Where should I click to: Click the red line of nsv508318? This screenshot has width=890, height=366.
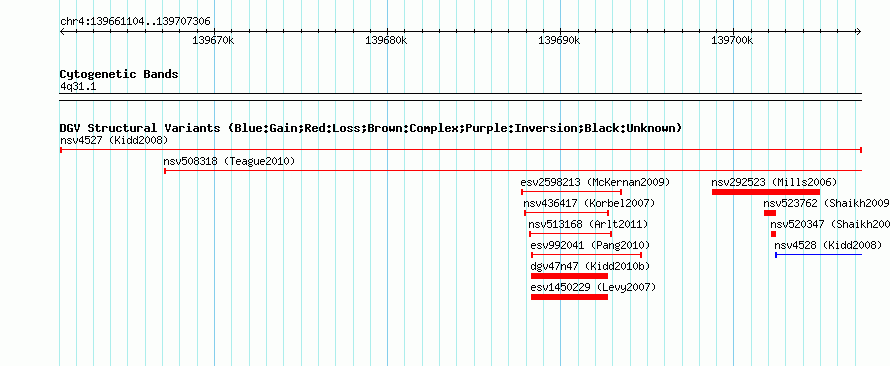(513, 171)
